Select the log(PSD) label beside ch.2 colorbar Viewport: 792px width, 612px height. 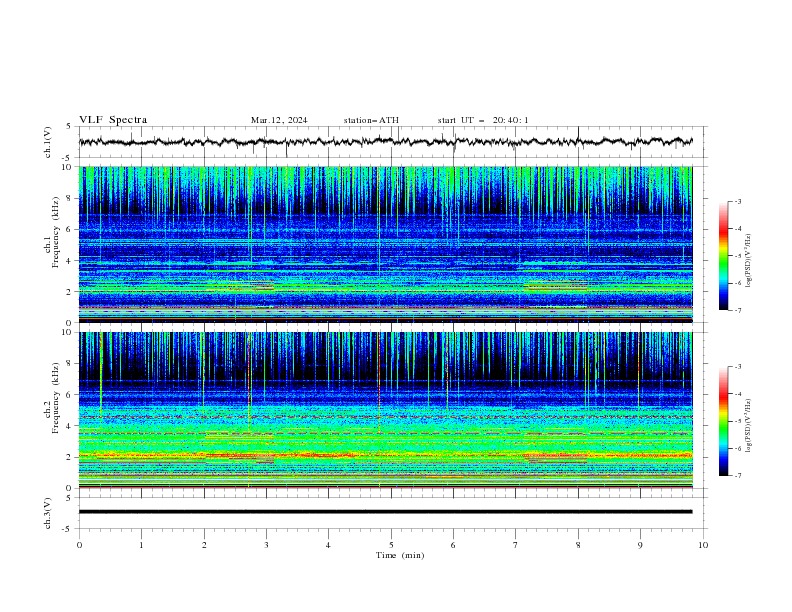(x=749, y=425)
